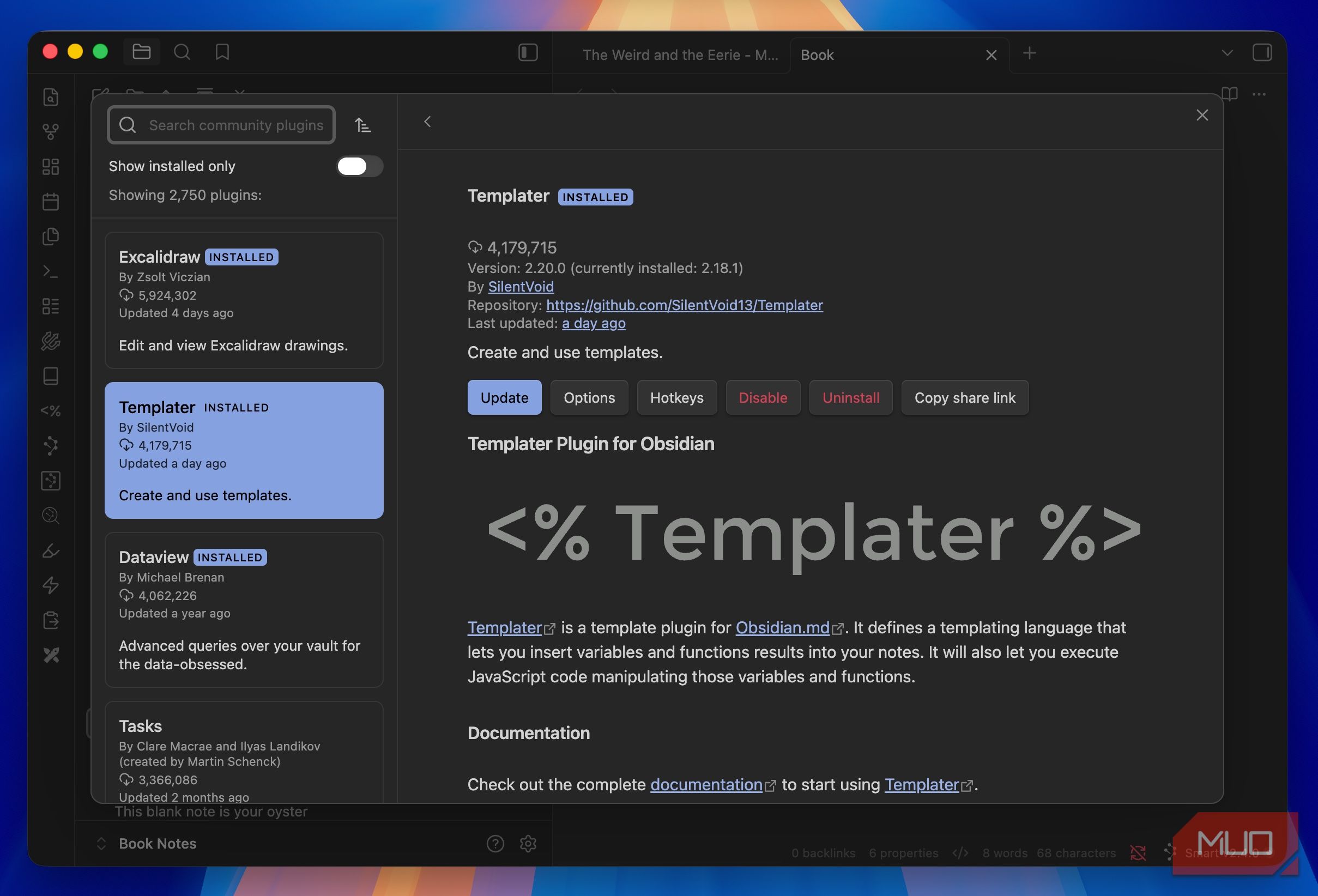Open more options three-dots menu
Screen dimensions: 1318x896
1259,94
